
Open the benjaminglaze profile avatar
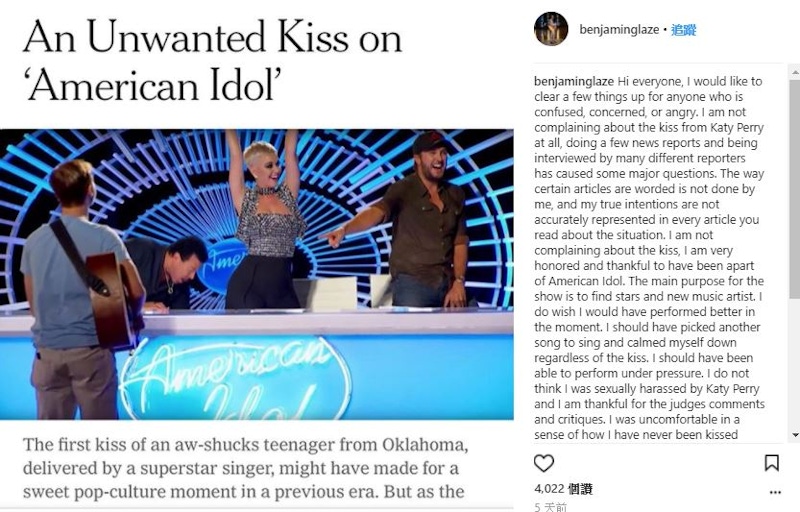coord(551,29)
